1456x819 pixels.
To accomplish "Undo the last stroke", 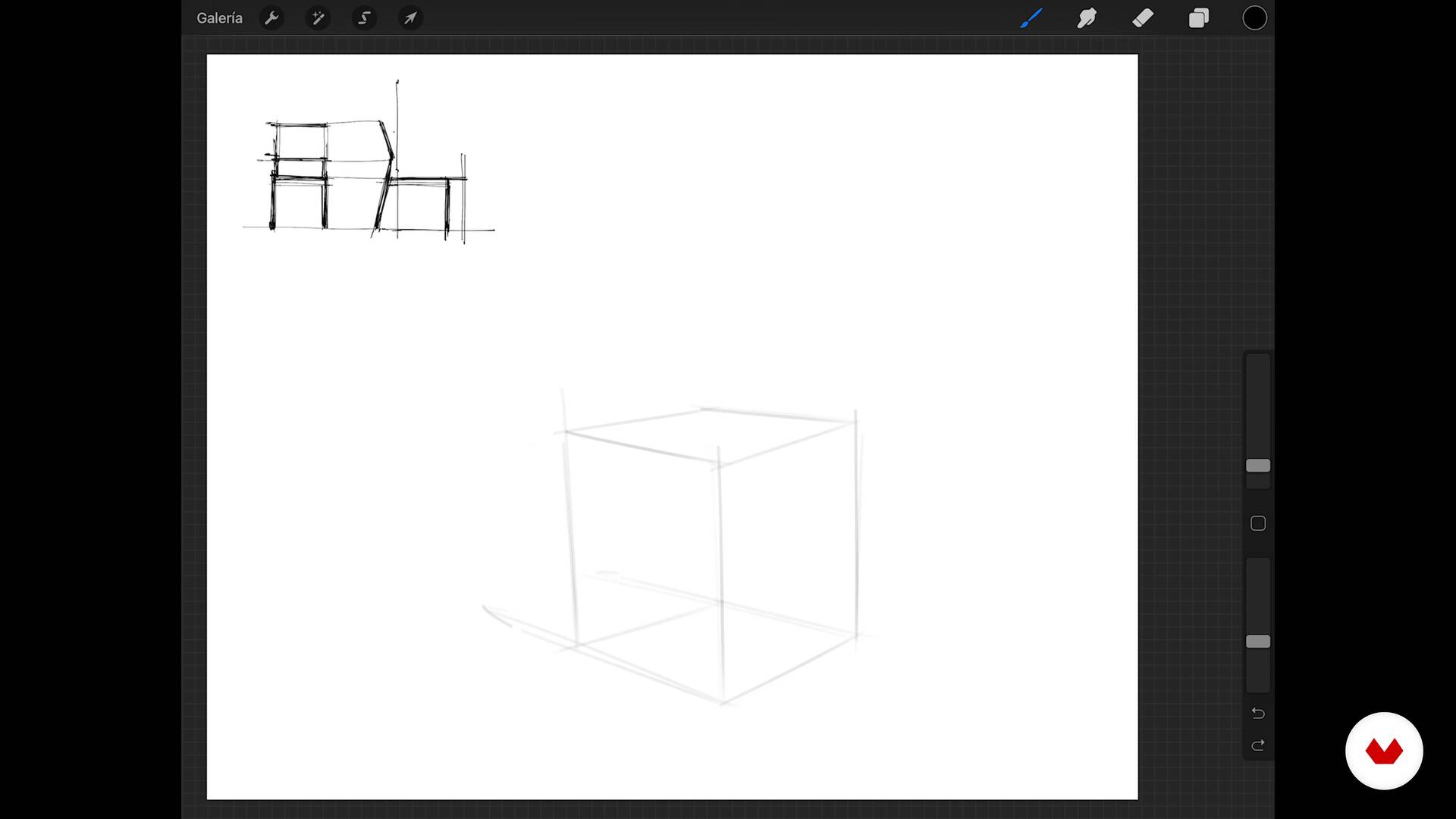I will click(x=1258, y=713).
